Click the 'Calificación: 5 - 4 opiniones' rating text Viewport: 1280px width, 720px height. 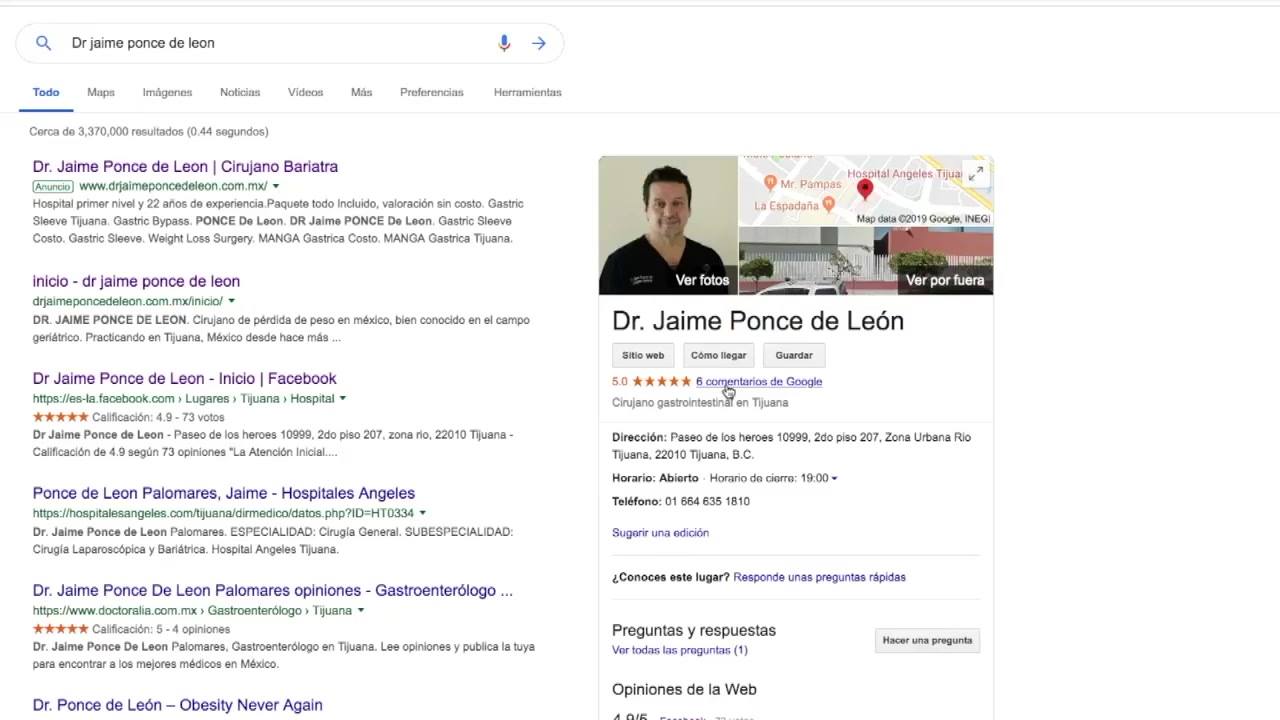pos(161,629)
